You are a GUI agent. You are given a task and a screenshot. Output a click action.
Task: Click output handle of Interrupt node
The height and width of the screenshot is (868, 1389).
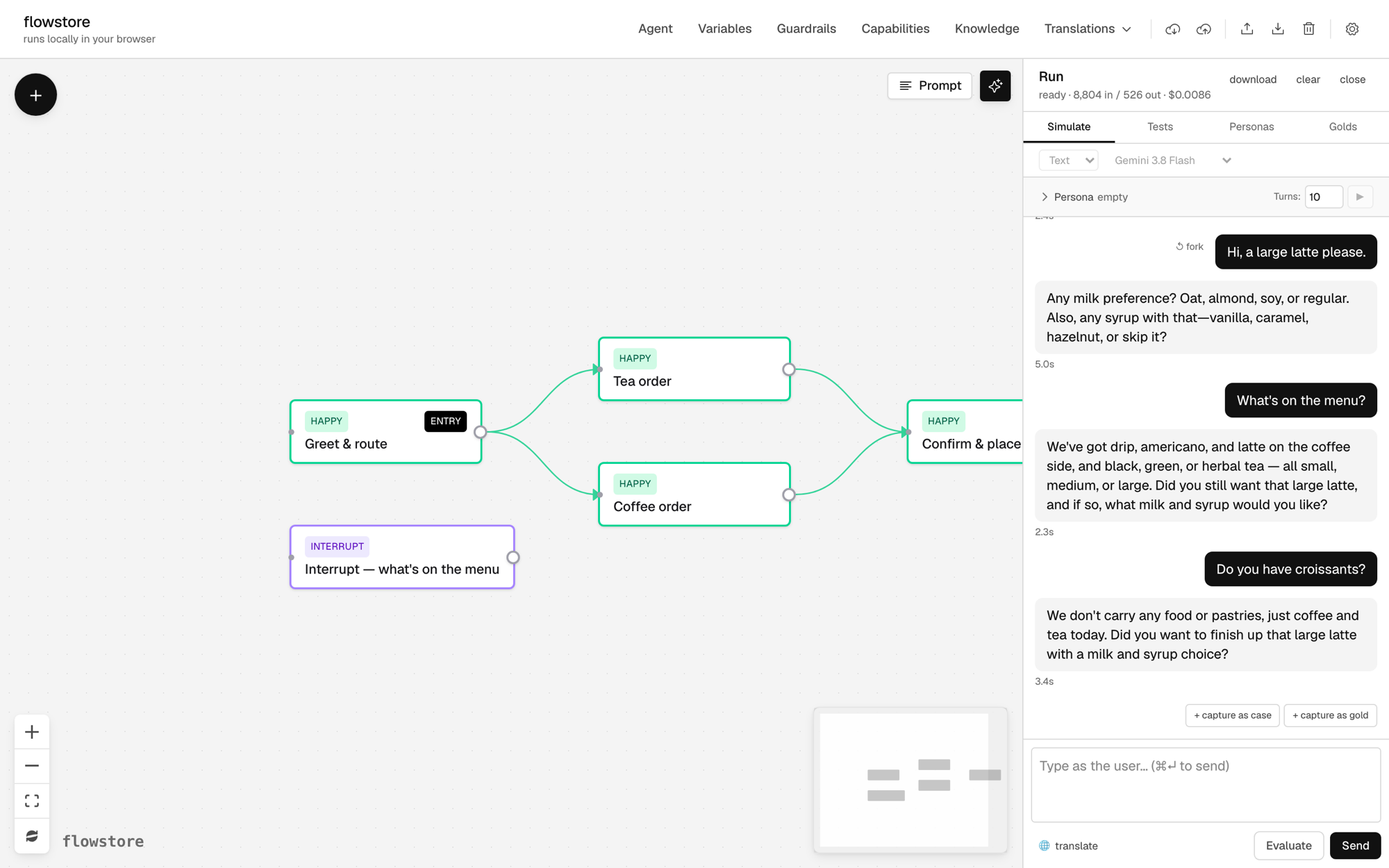(x=513, y=557)
